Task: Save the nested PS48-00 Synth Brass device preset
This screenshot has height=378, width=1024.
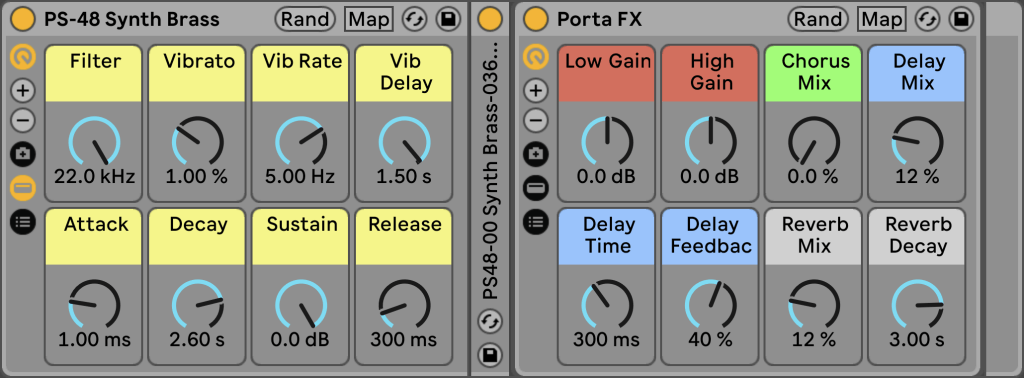Action: pyautogui.click(x=490, y=356)
